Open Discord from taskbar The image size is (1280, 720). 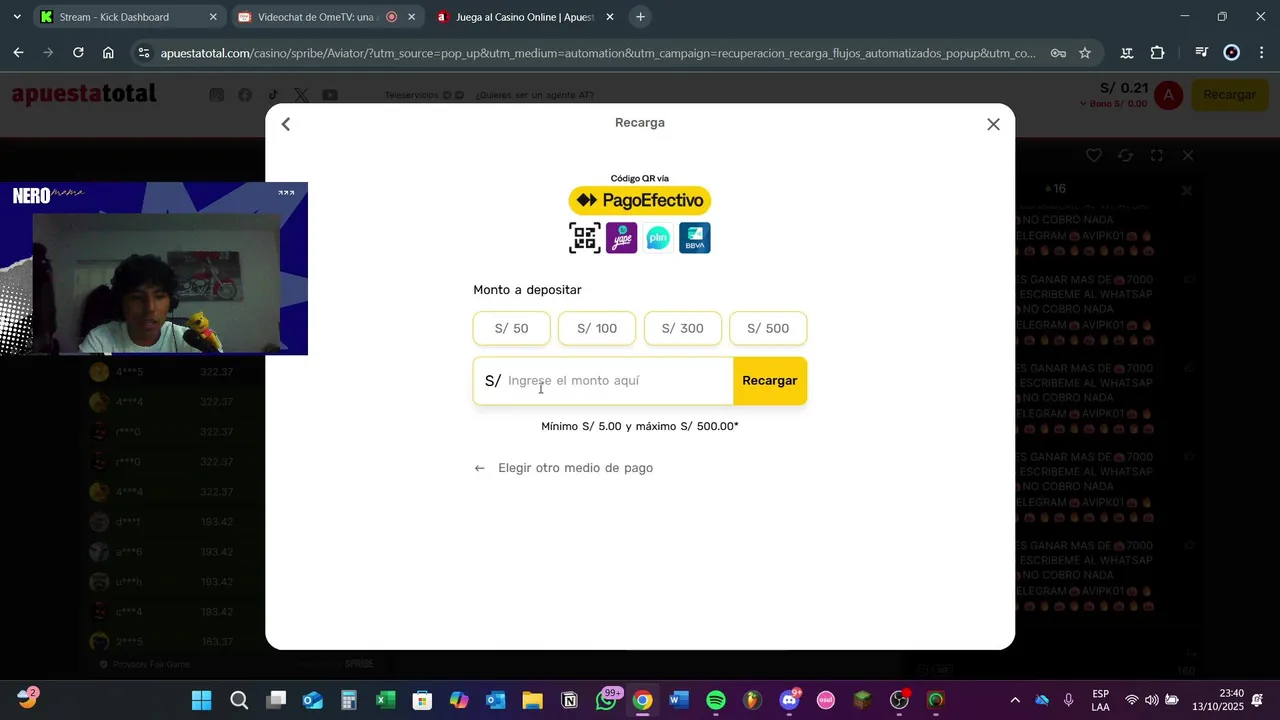(789, 700)
